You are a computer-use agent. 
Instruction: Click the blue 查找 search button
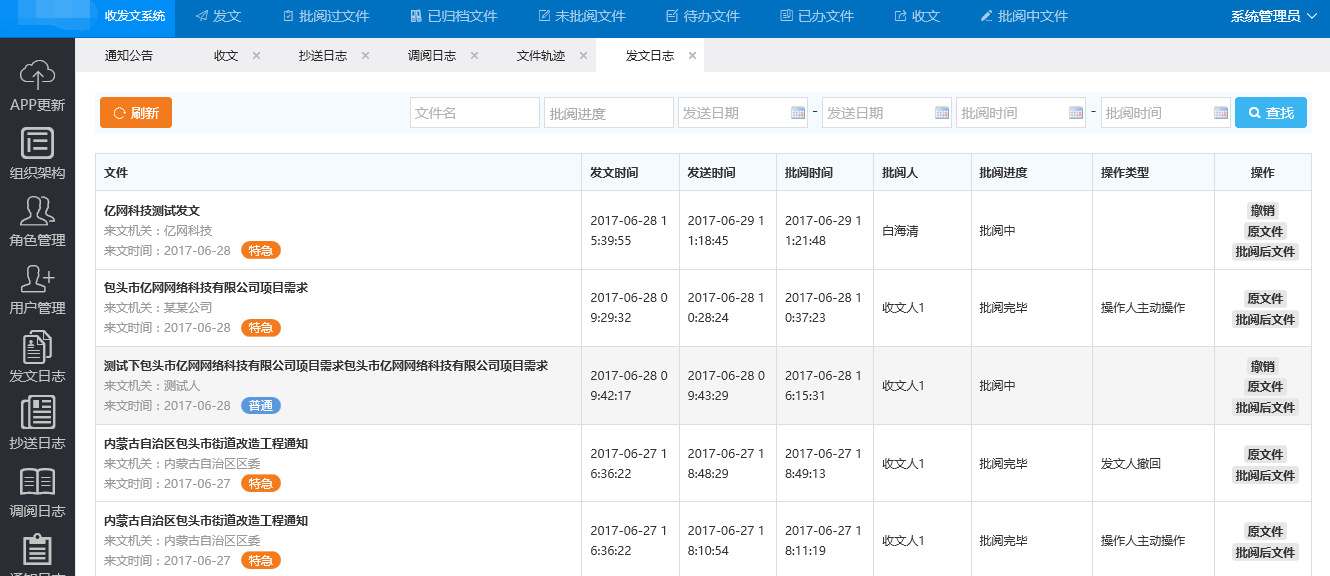(x=1270, y=113)
